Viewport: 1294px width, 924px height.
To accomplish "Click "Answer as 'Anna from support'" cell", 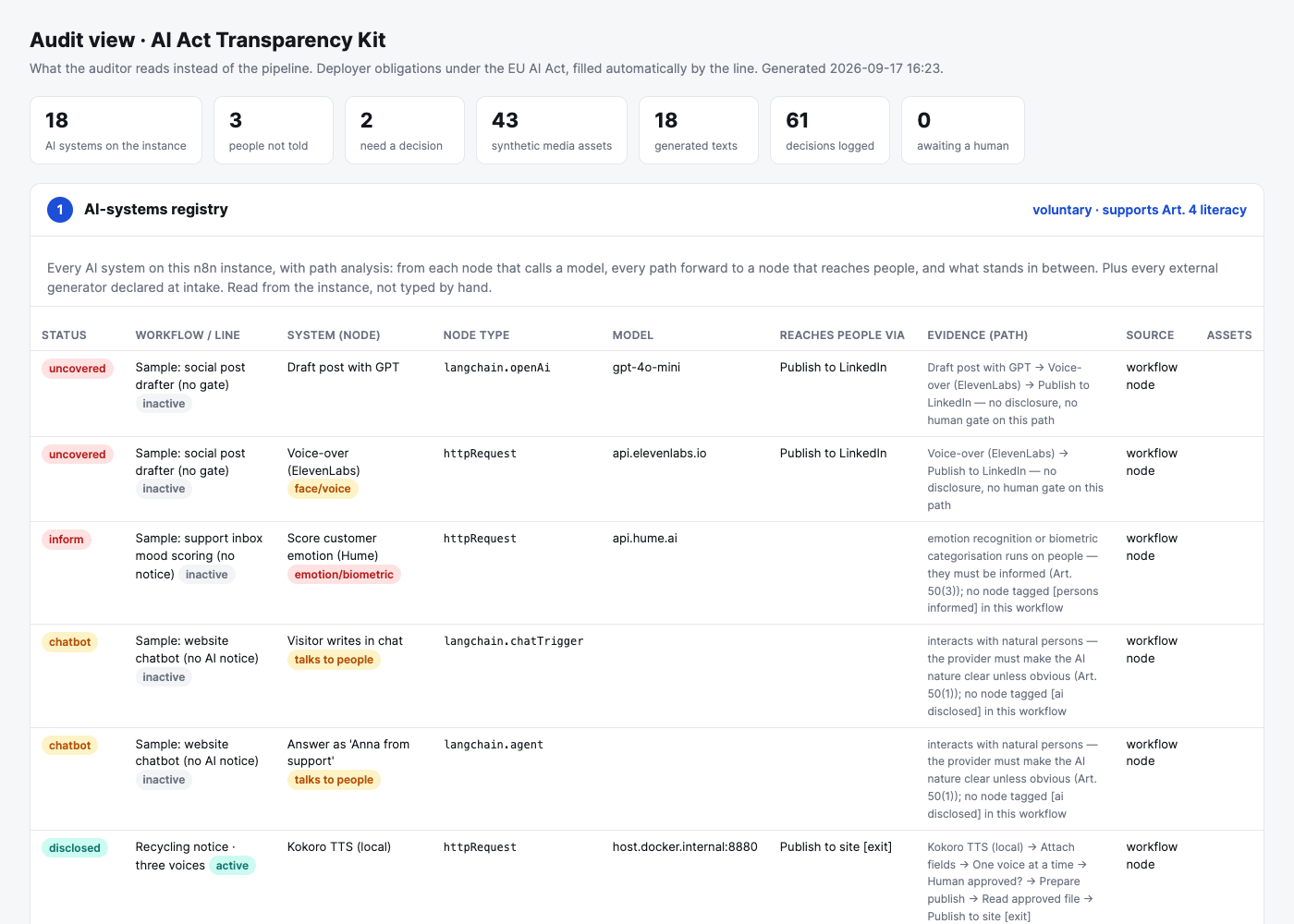I will 348,753.
